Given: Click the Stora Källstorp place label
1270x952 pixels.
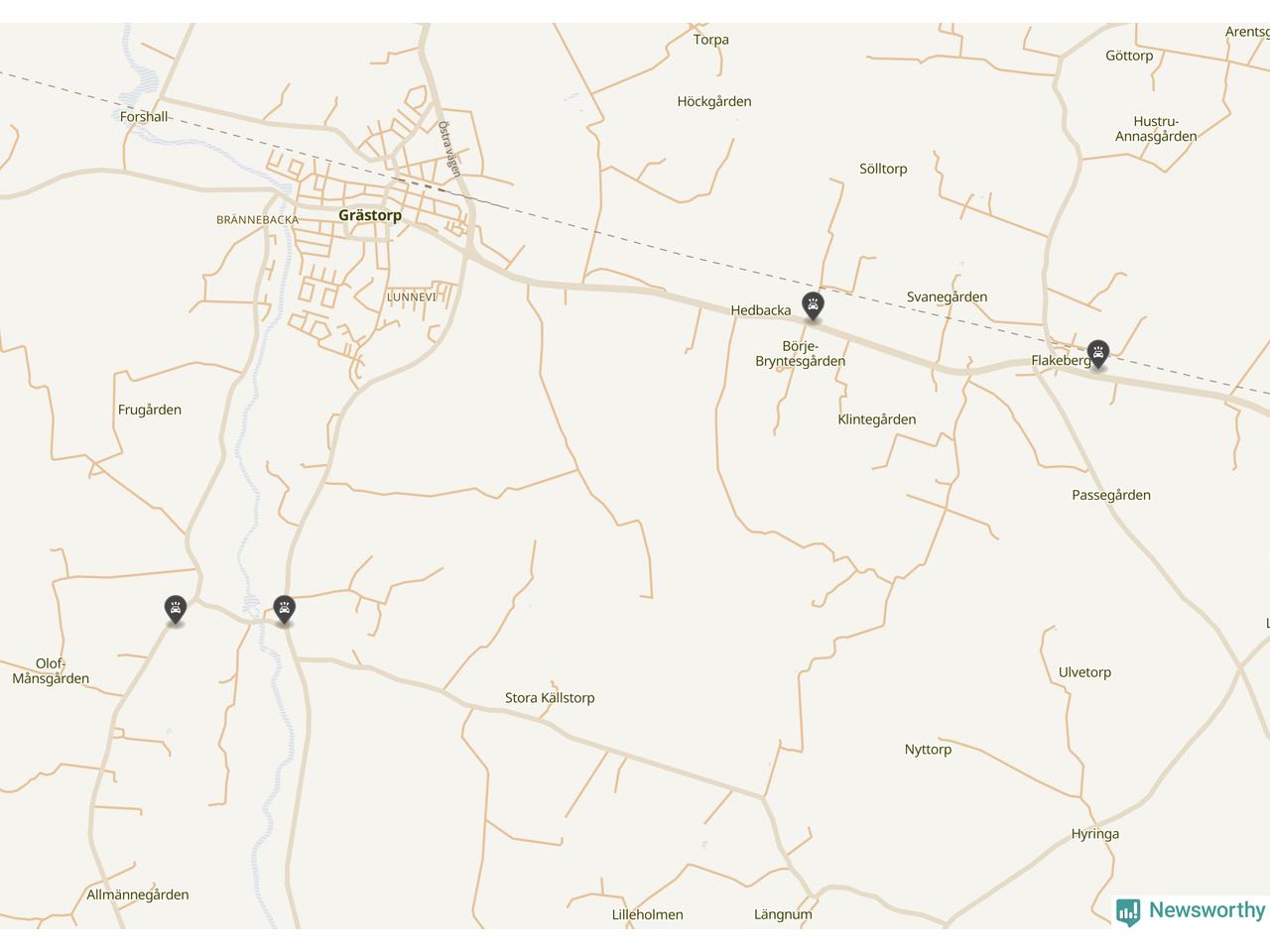Looking at the screenshot, I should click(550, 698).
